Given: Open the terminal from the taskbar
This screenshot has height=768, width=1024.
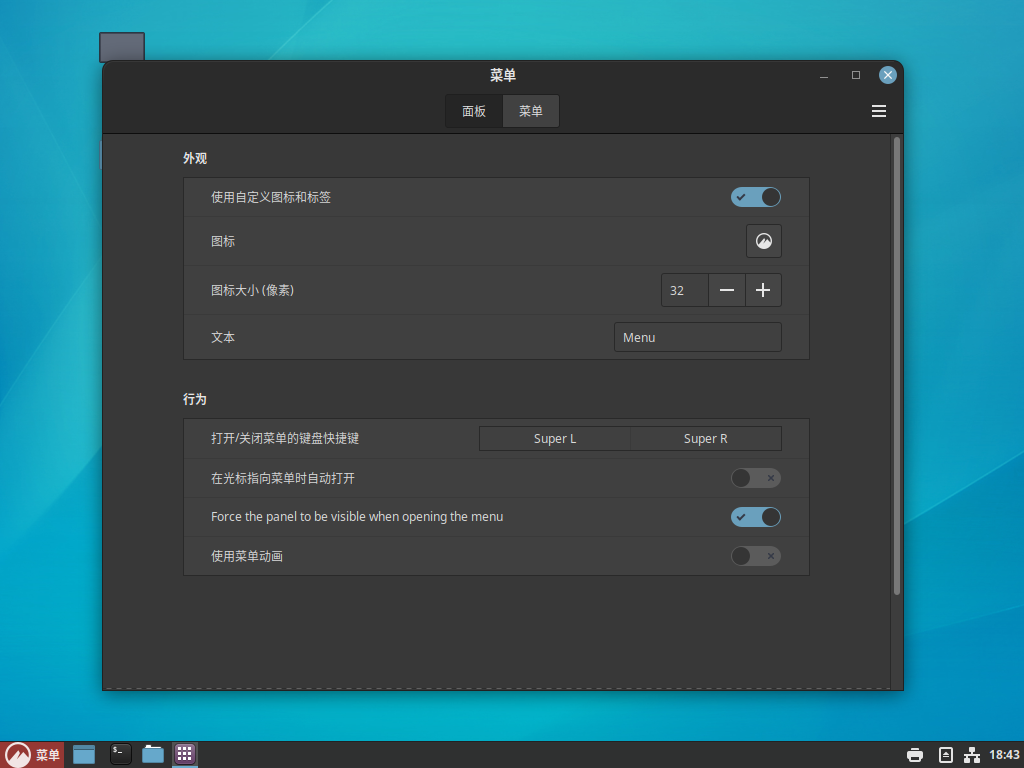Looking at the screenshot, I should (x=120, y=754).
